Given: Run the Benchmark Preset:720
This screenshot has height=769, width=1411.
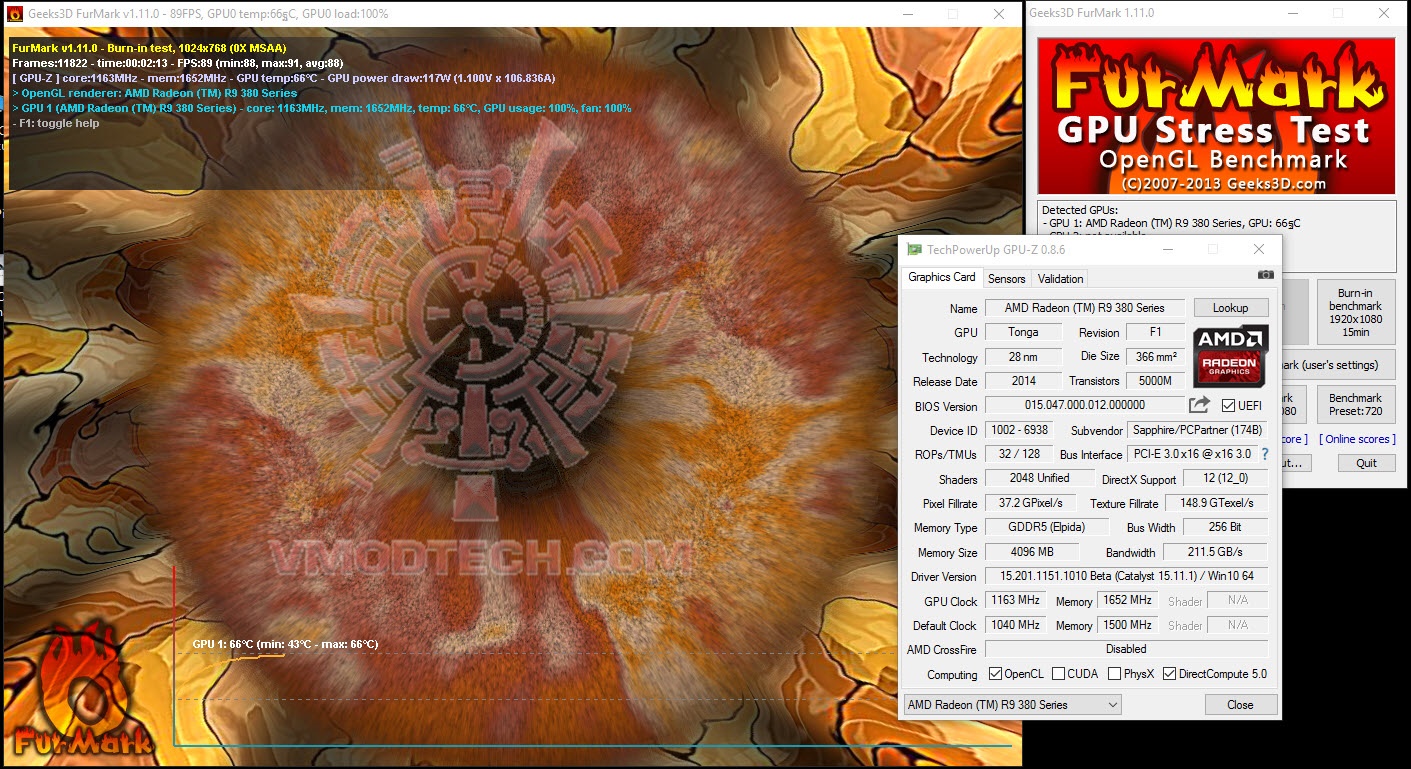Looking at the screenshot, I should (1355, 404).
